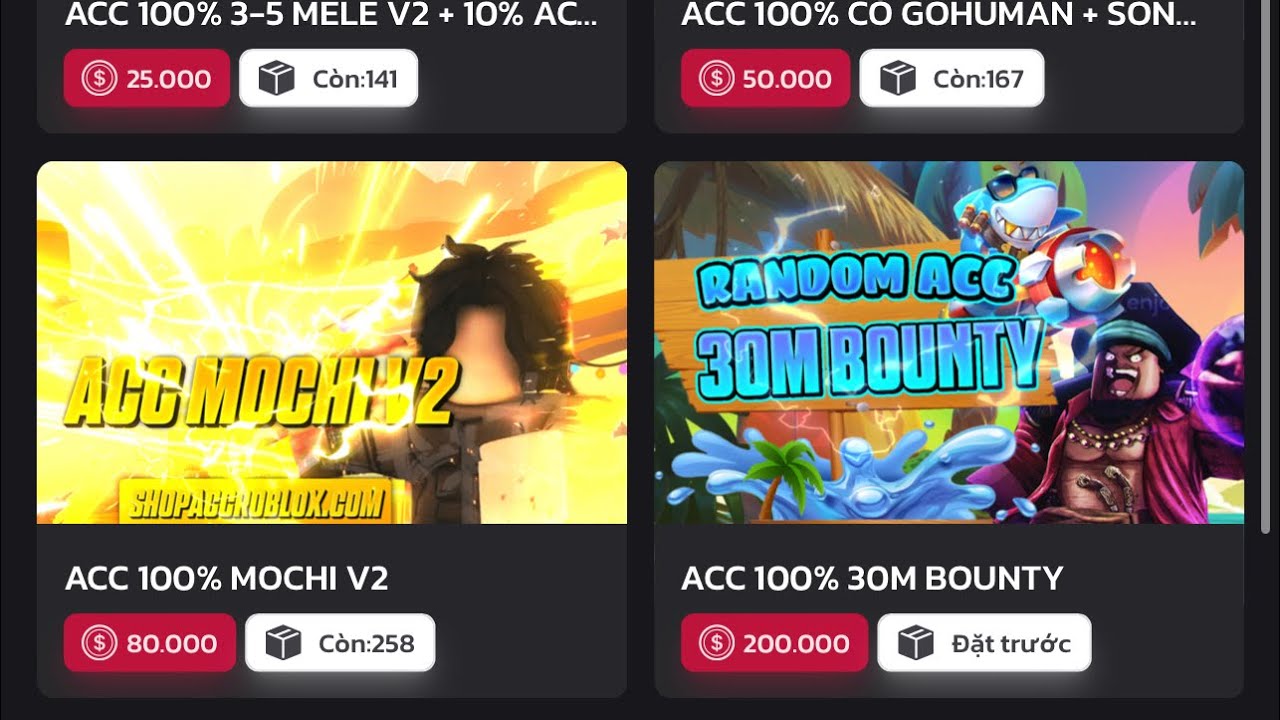Click the box icon next to Còn:141

pos(276,78)
